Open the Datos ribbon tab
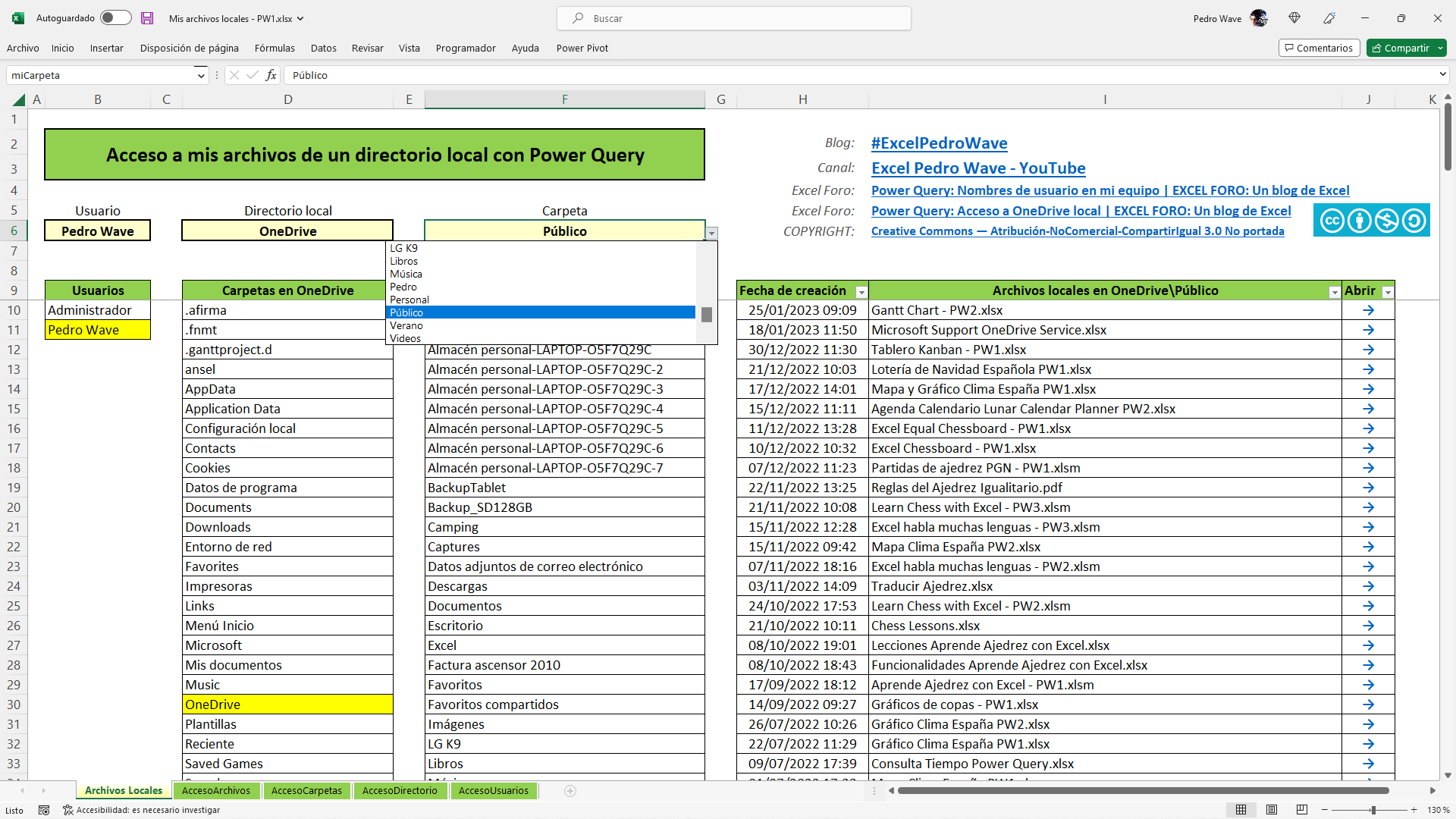Screen dimensions: 1456x819 (323, 48)
